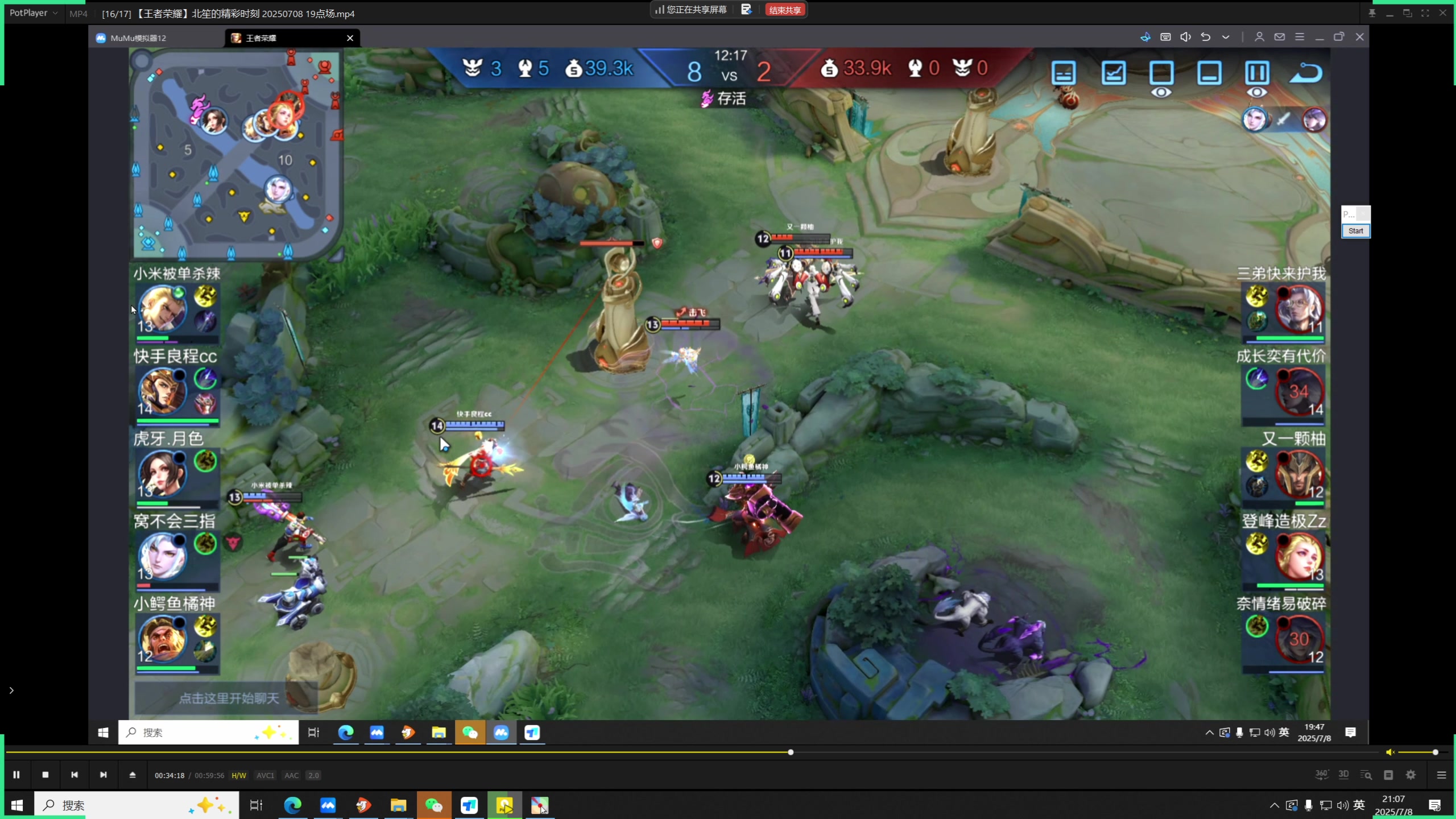Select player 小鳄鱼橘神 portrait
The height and width of the screenshot is (819, 1456).
tap(163, 639)
